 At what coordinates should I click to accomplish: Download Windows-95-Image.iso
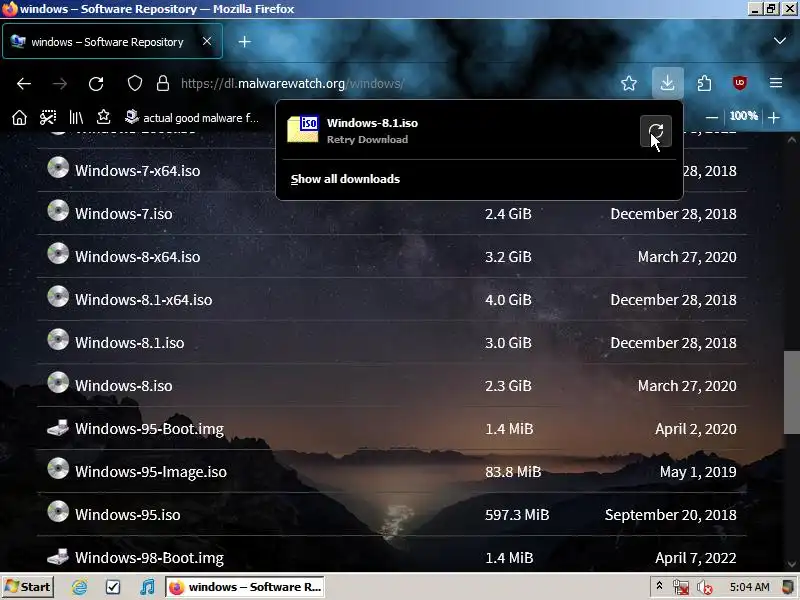pyautogui.click(x=151, y=471)
